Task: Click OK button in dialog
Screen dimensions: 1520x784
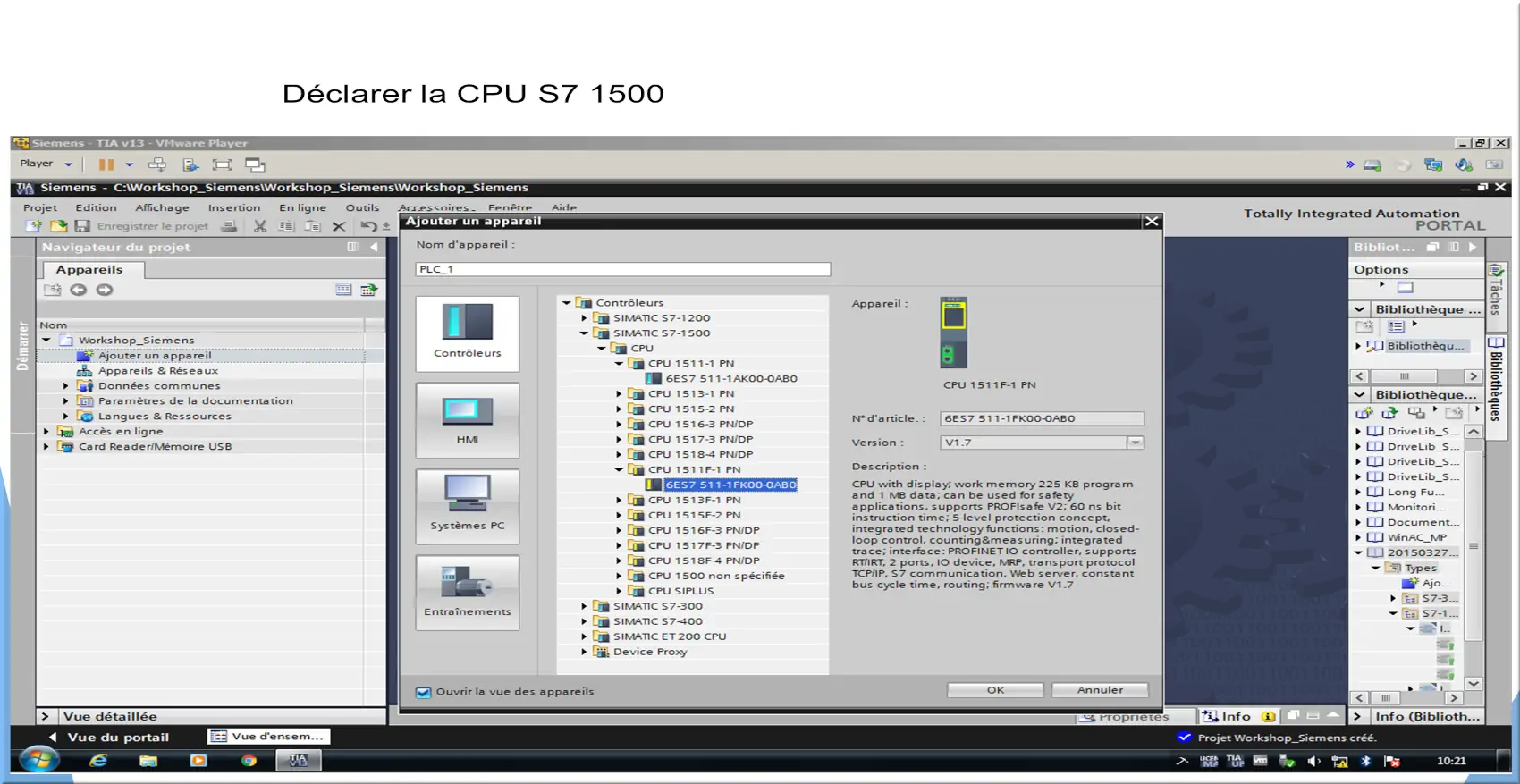Action: [995, 690]
